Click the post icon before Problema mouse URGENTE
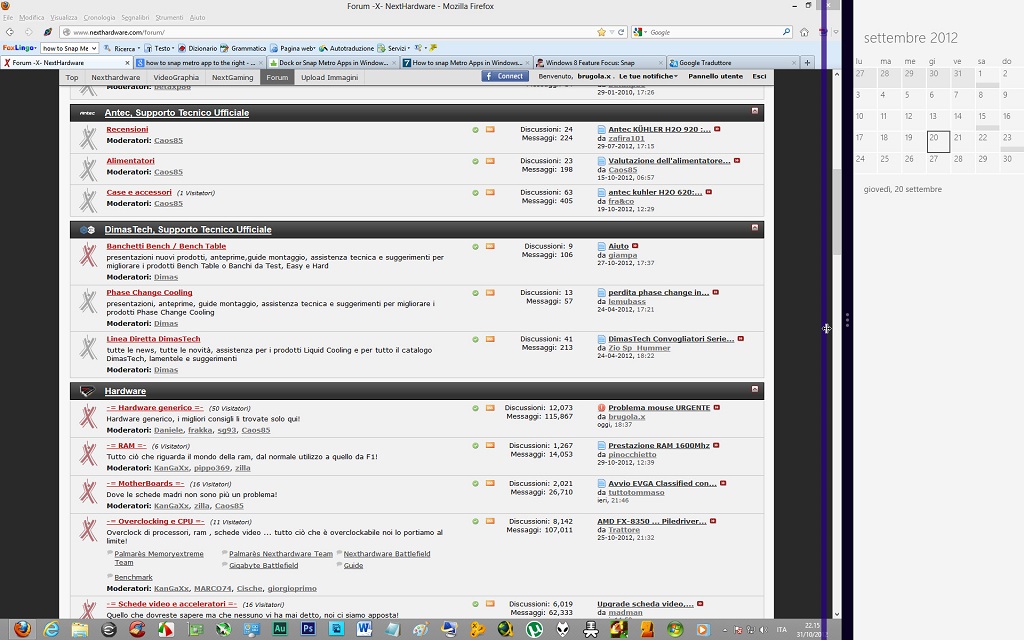The width and height of the screenshot is (1024, 640). click(601, 408)
